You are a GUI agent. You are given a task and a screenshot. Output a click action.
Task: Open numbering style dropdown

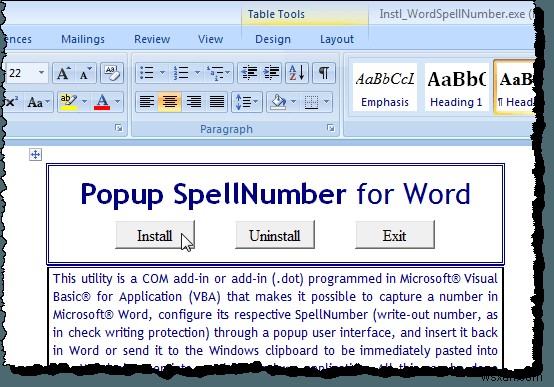point(197,73)
